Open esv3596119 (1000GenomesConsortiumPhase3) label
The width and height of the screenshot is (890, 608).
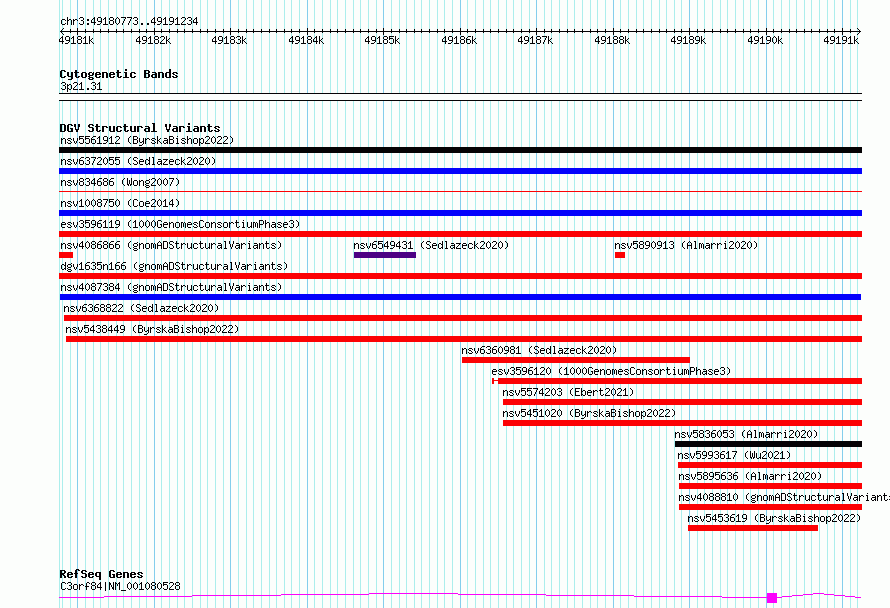click(x=180, y=224)
